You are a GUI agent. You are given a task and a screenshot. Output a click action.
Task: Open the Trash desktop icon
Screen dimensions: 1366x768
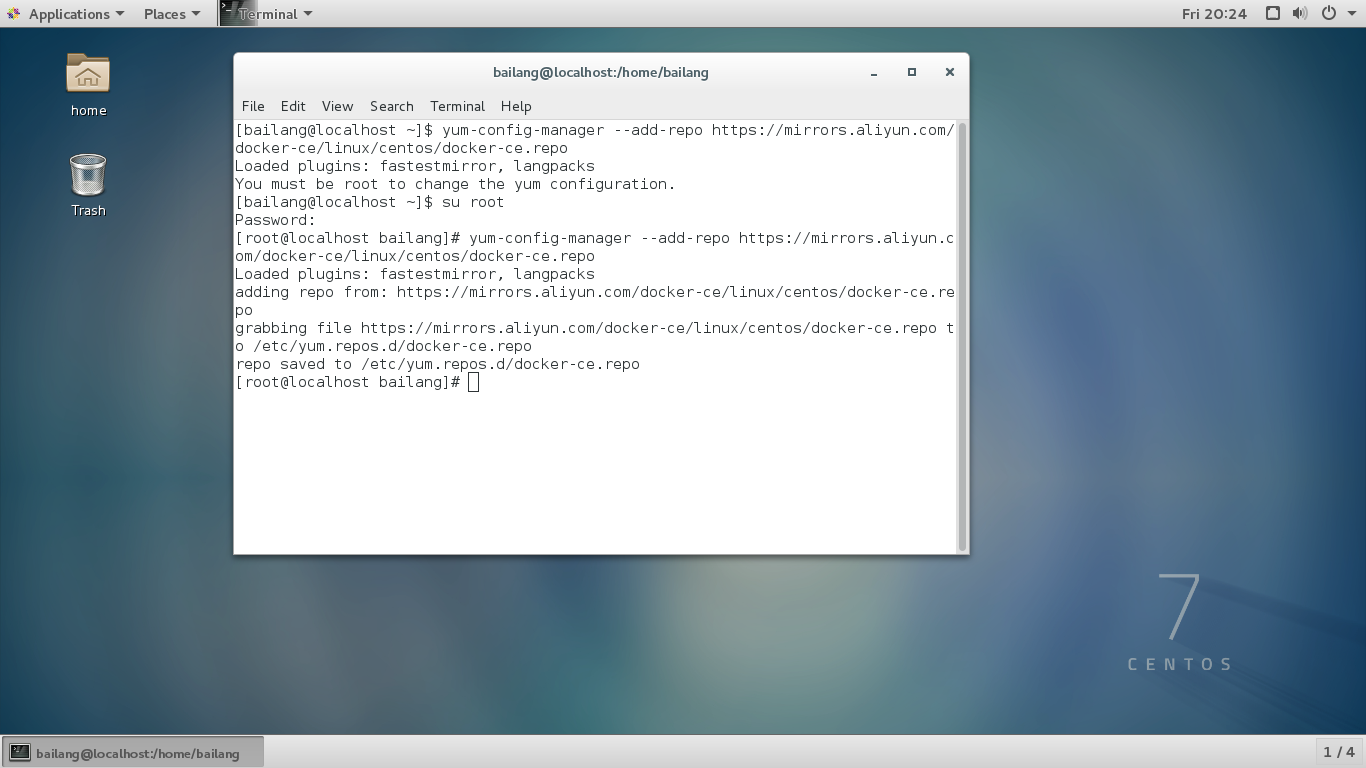(x=88, y=175)
